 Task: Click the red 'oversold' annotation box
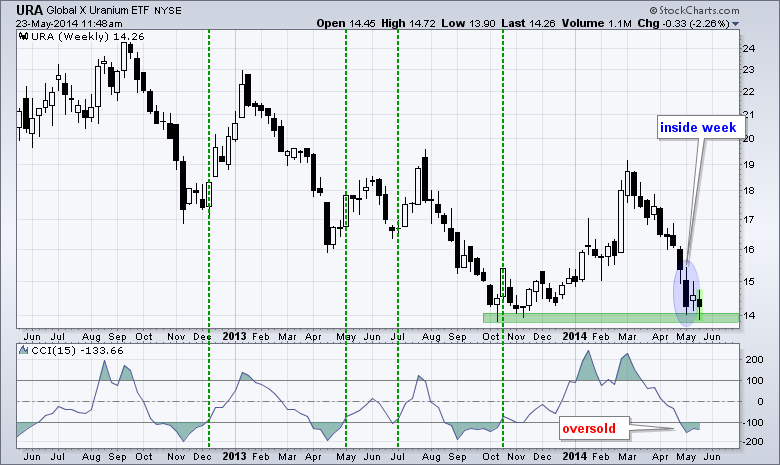point(594,428)
